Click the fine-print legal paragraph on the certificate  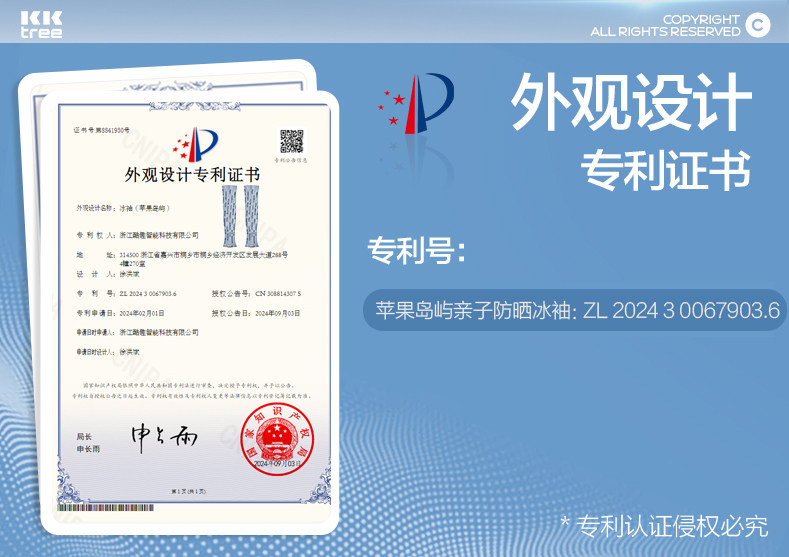pyautogui.click(x=191, y=391)
